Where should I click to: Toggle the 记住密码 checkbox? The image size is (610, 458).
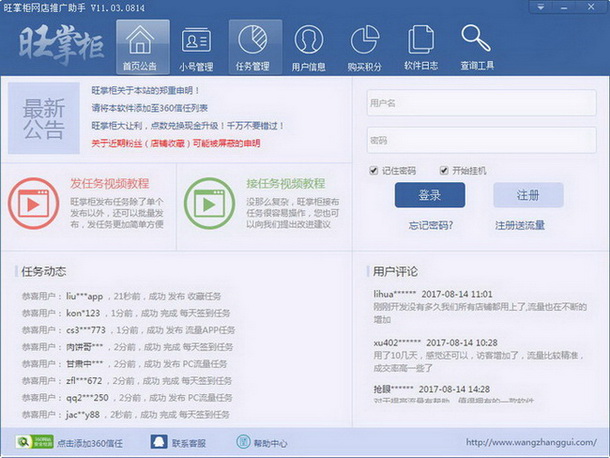click(373, 170)
